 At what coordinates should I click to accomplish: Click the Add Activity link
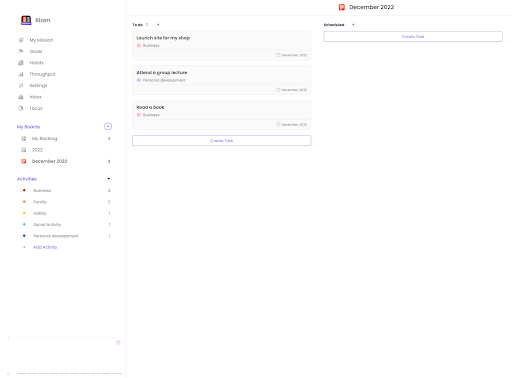[x=45, y=247]
